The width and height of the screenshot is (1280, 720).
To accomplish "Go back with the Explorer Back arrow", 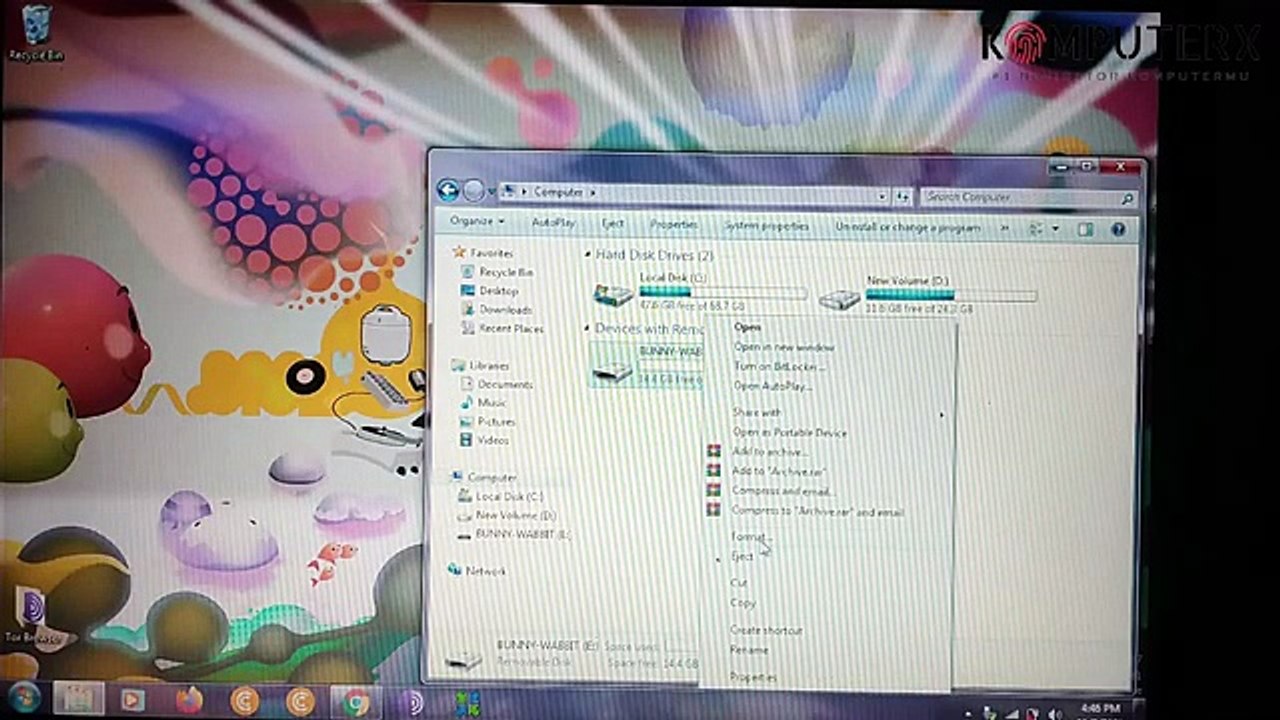I will pyautogui.click(x=448, y=190).
